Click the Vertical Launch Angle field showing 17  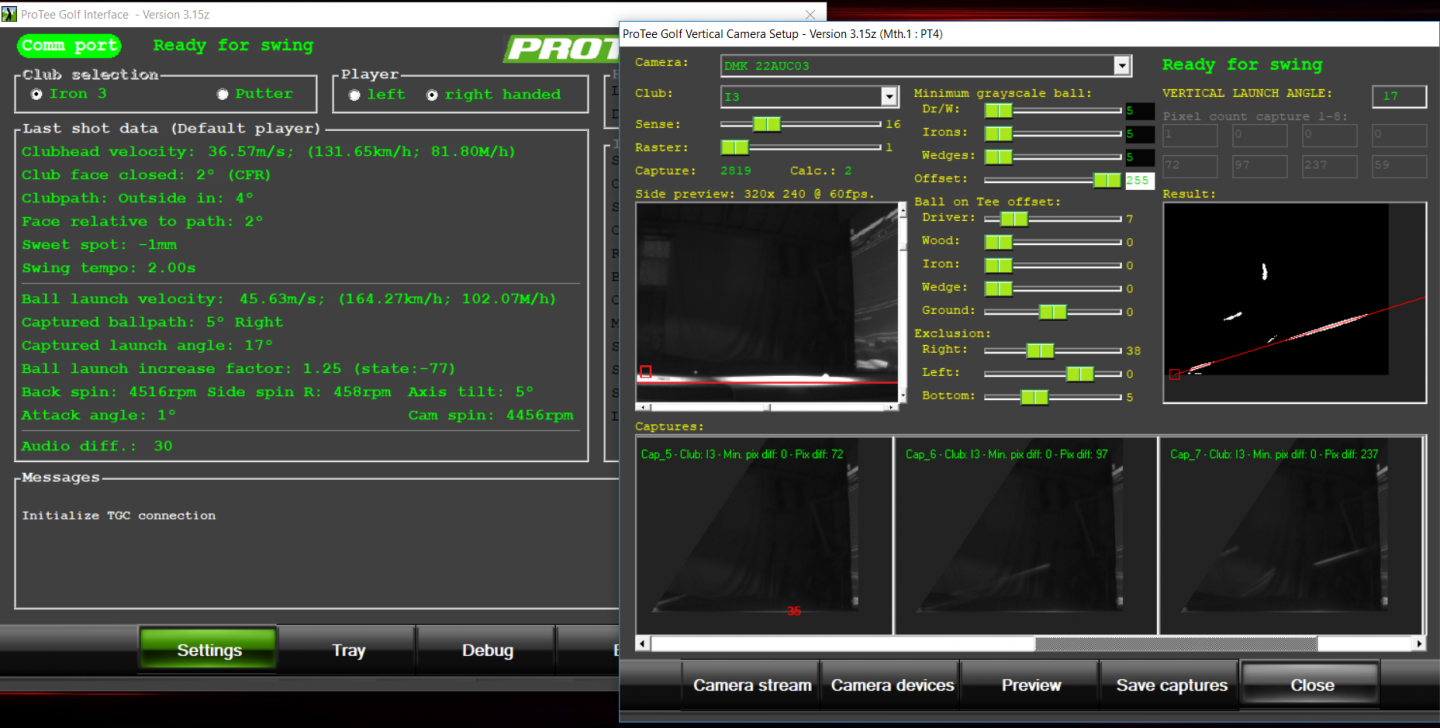(x=1399, y=96)
